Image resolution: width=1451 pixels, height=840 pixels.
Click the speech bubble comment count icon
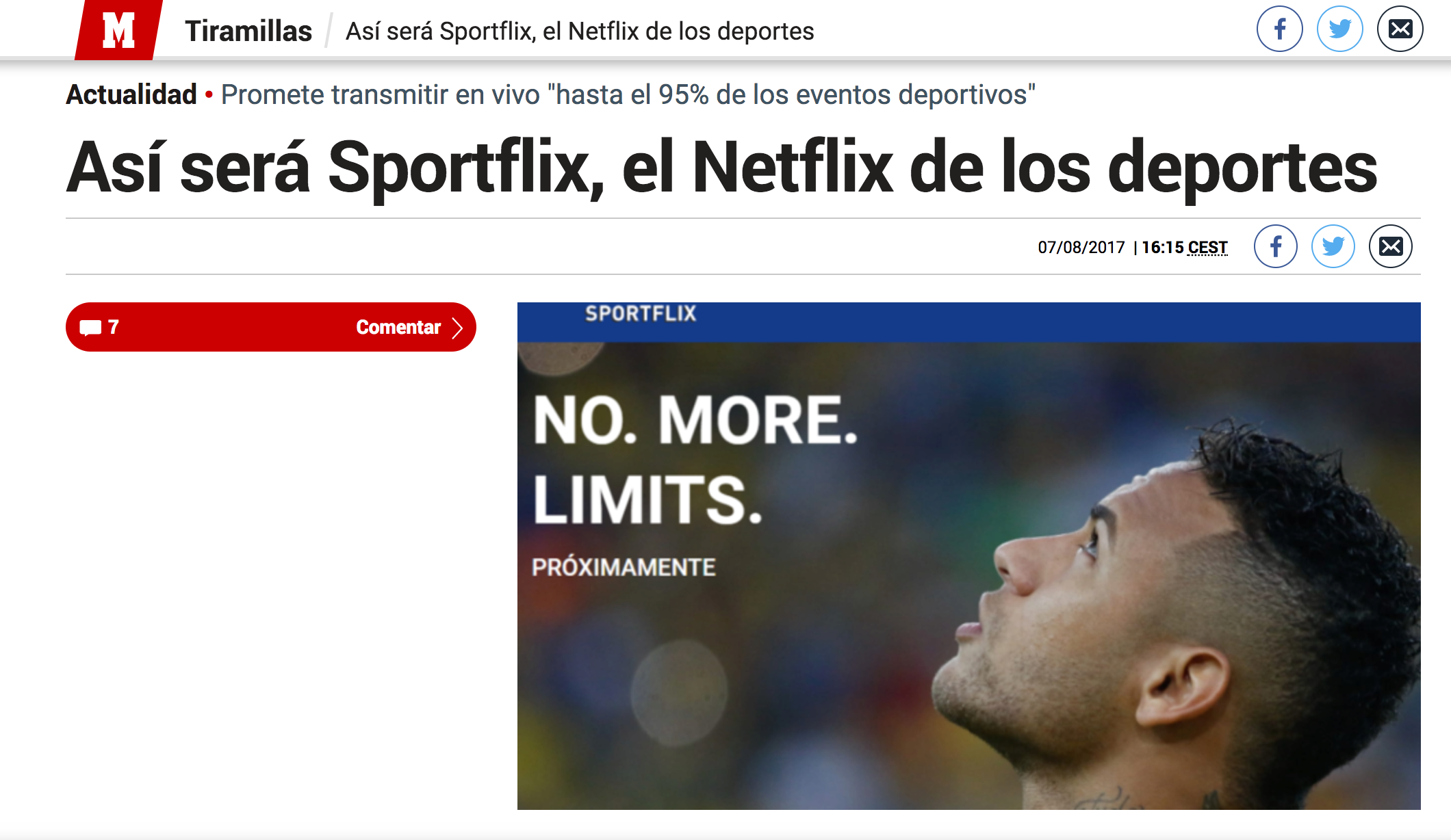pyautogui.click(x=90, y=328)
